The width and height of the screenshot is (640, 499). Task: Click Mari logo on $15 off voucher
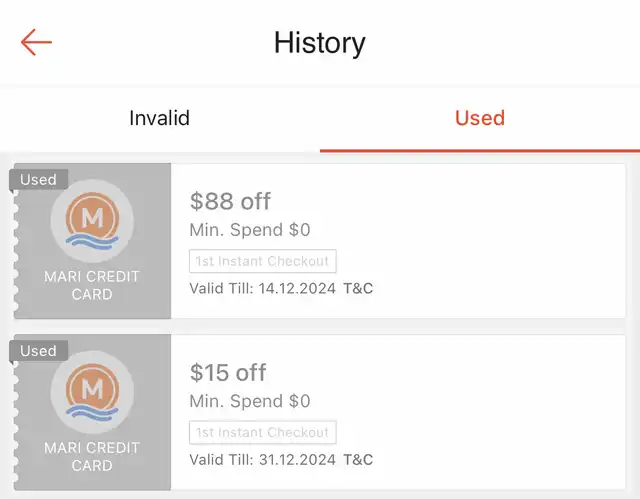tap(92, 393)
